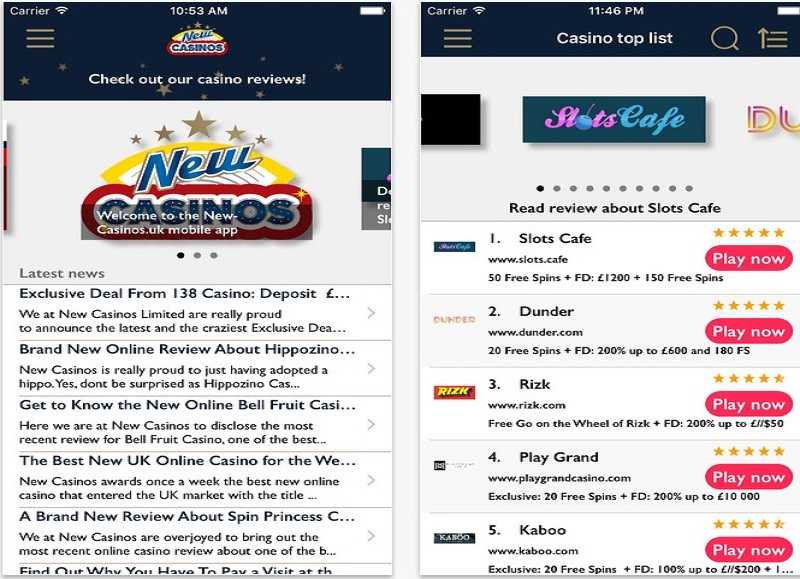
Task: Tap the www.slots.cafe address
Action: [528, 259]
